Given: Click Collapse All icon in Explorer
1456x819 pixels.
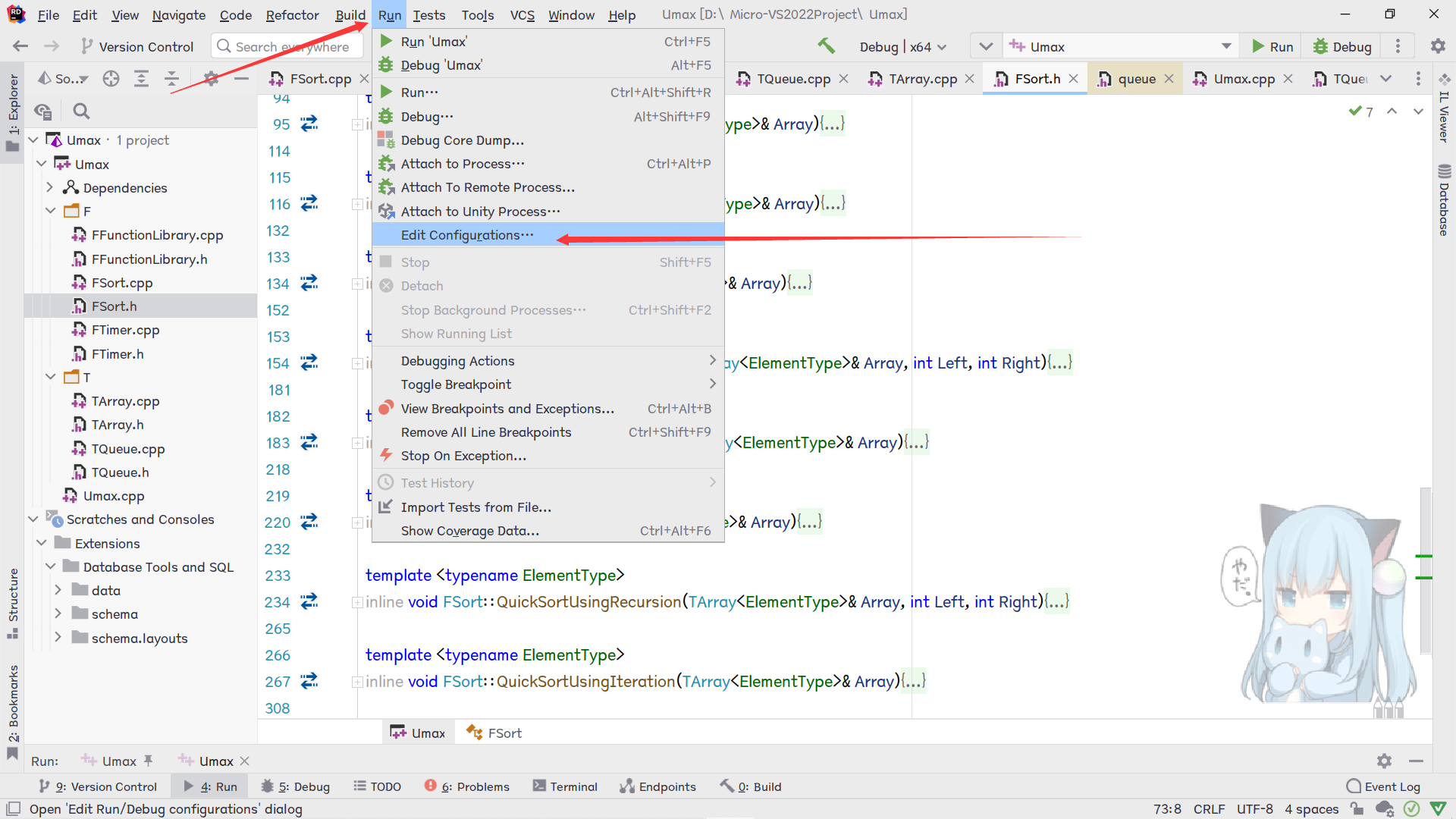Looking at the screenshot, I should 172,78.
